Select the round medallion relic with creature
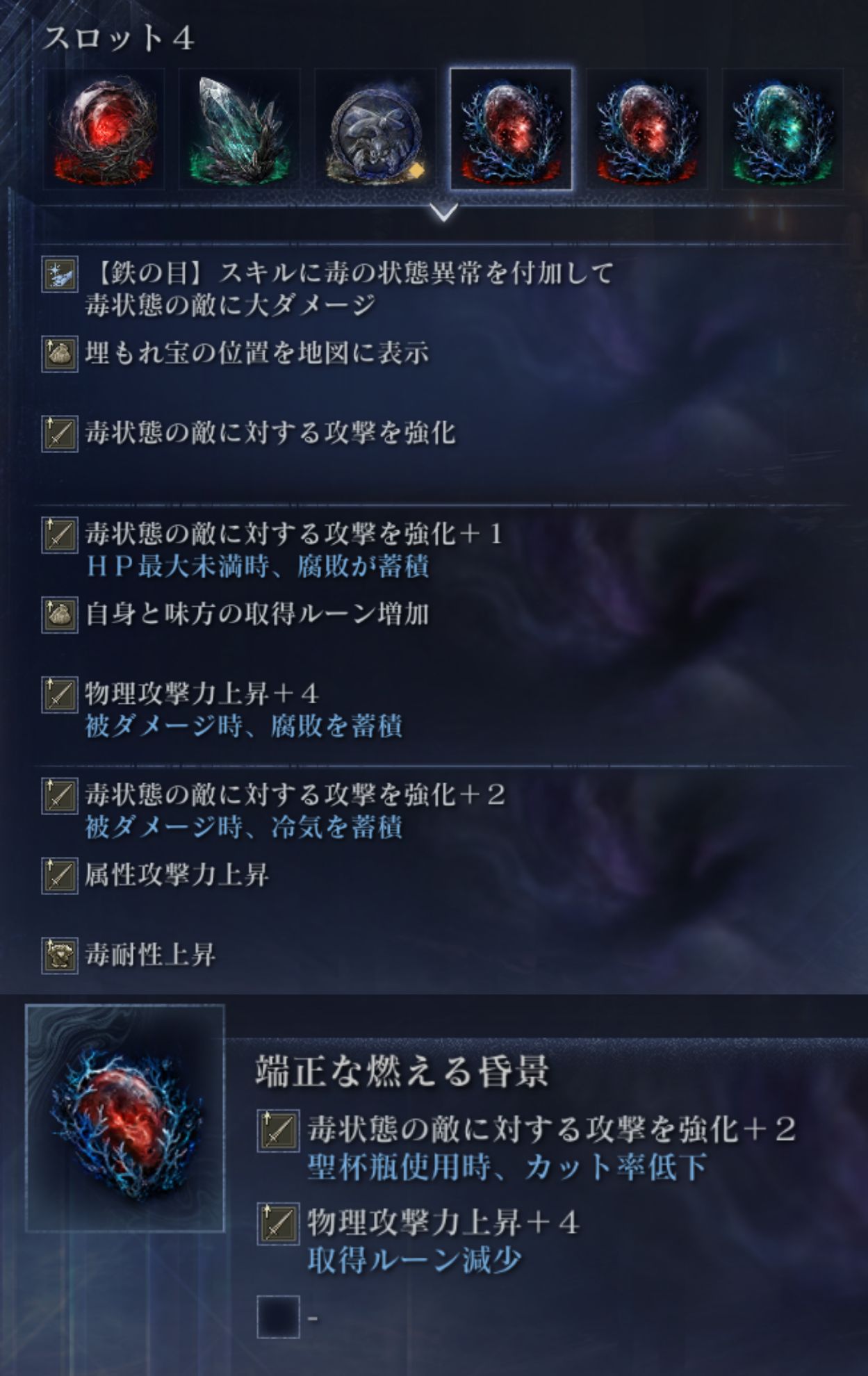This screenshot has width=868, height=1376. point(375,129)
